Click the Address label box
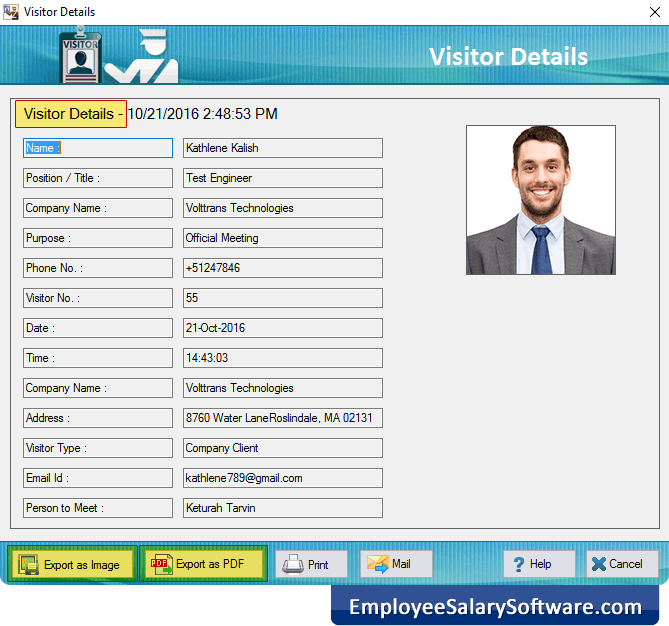Image resolution: width=669 pixels, height=626 pixels. tap(98, 418)
